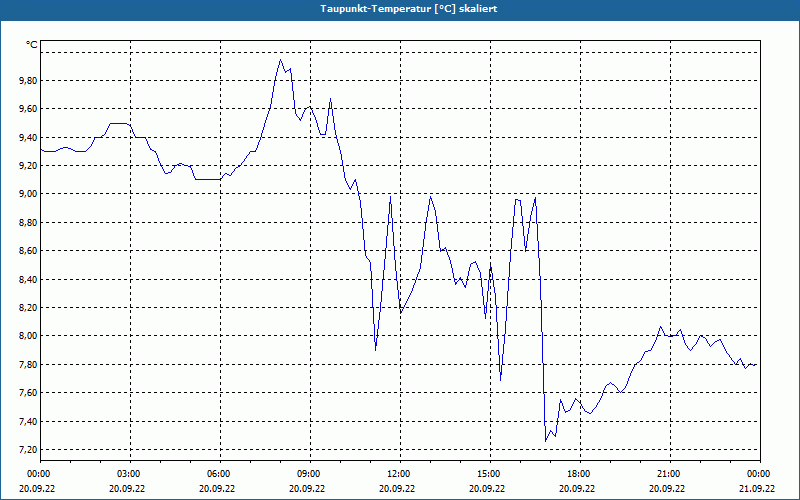Click the y-axis value '8,20'
800x500 pixels.
[x=28, y=307]
